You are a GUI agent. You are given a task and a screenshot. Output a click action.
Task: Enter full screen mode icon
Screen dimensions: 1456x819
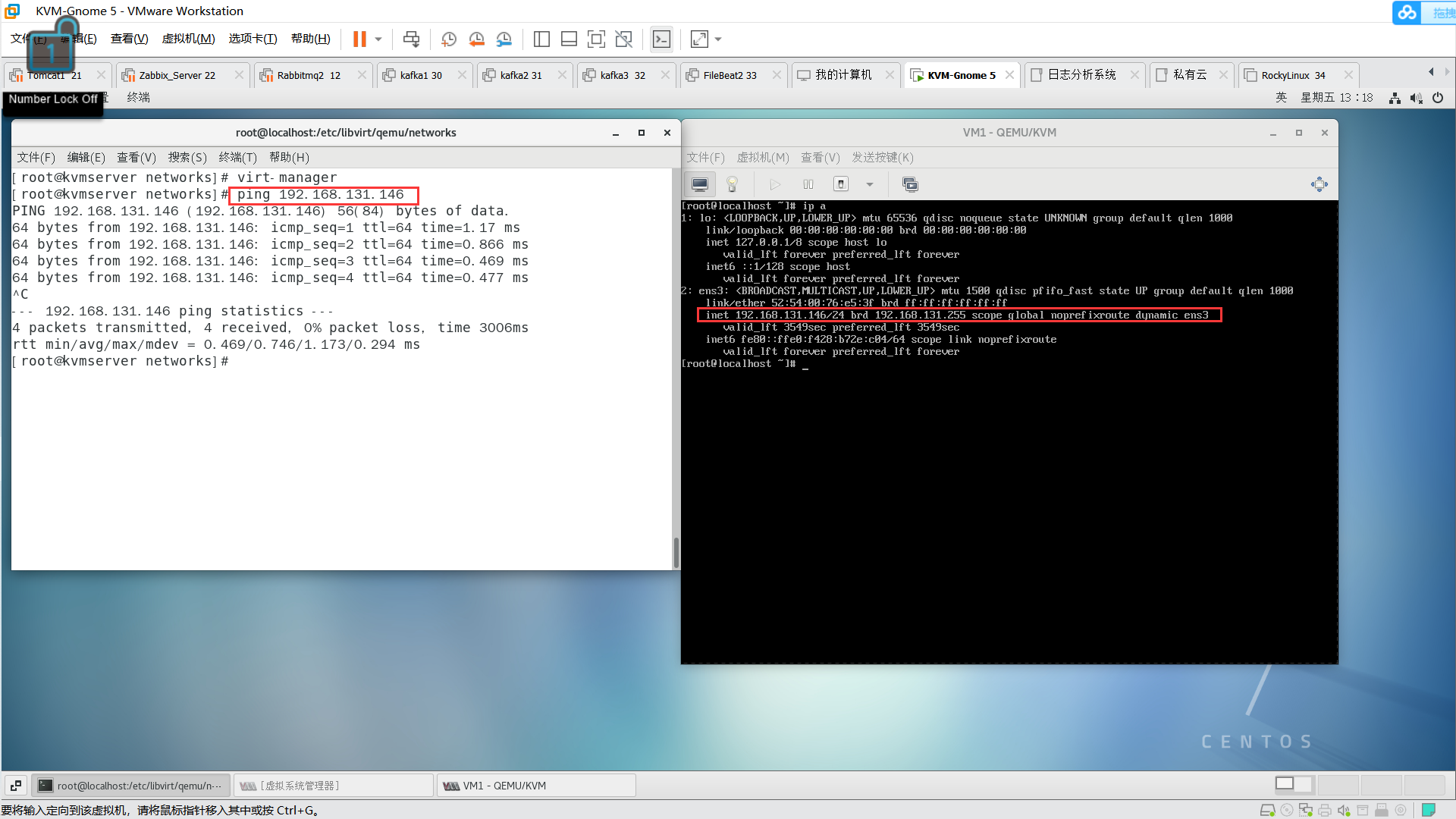(596, 39)
